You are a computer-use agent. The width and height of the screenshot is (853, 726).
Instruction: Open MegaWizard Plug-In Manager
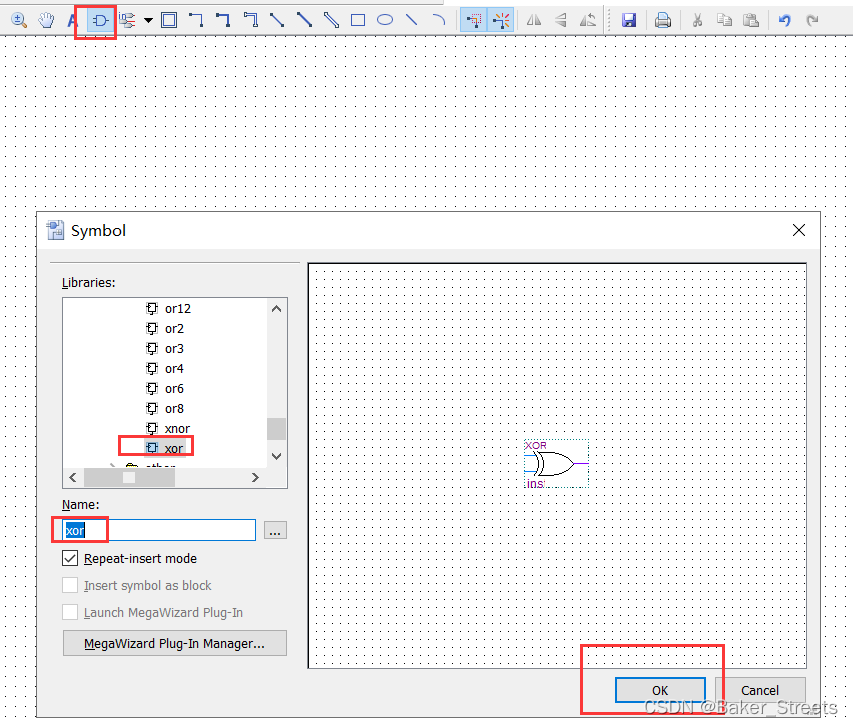175,643
